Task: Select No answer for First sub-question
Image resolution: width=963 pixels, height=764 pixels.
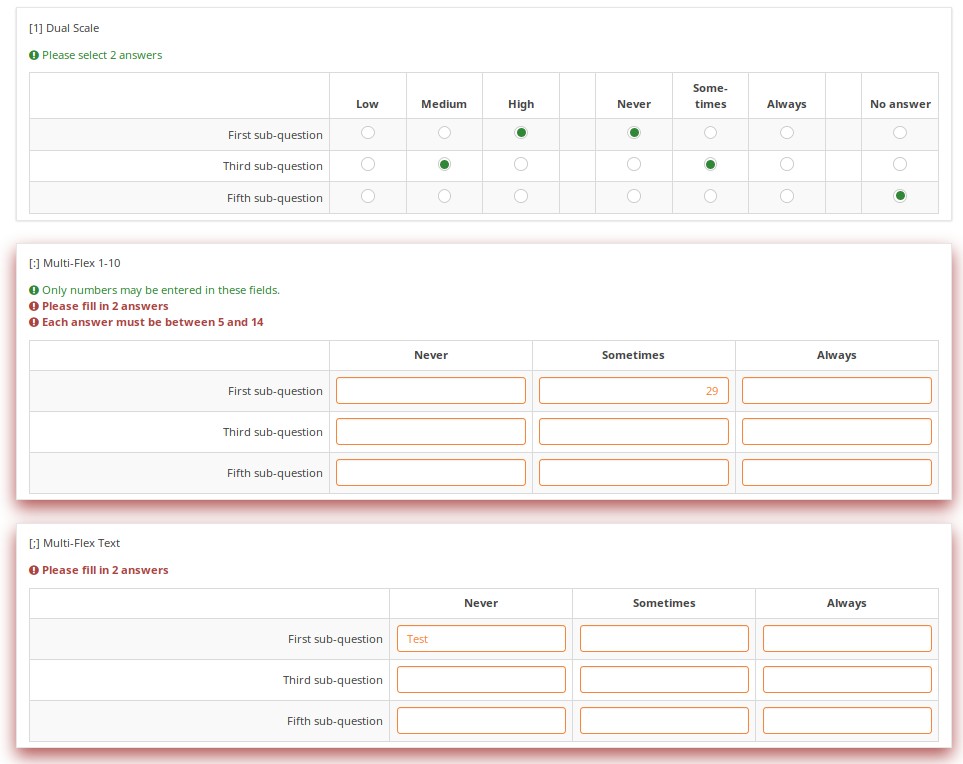Action: [900, 133]
